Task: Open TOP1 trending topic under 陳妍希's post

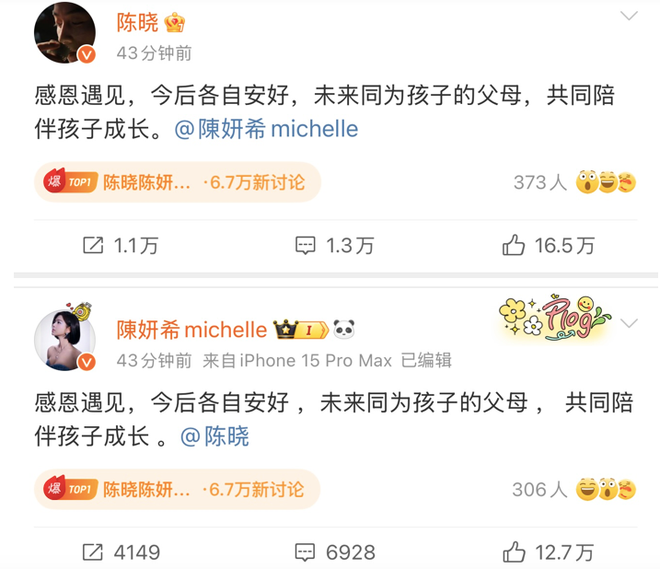Action: click(178, 489)
